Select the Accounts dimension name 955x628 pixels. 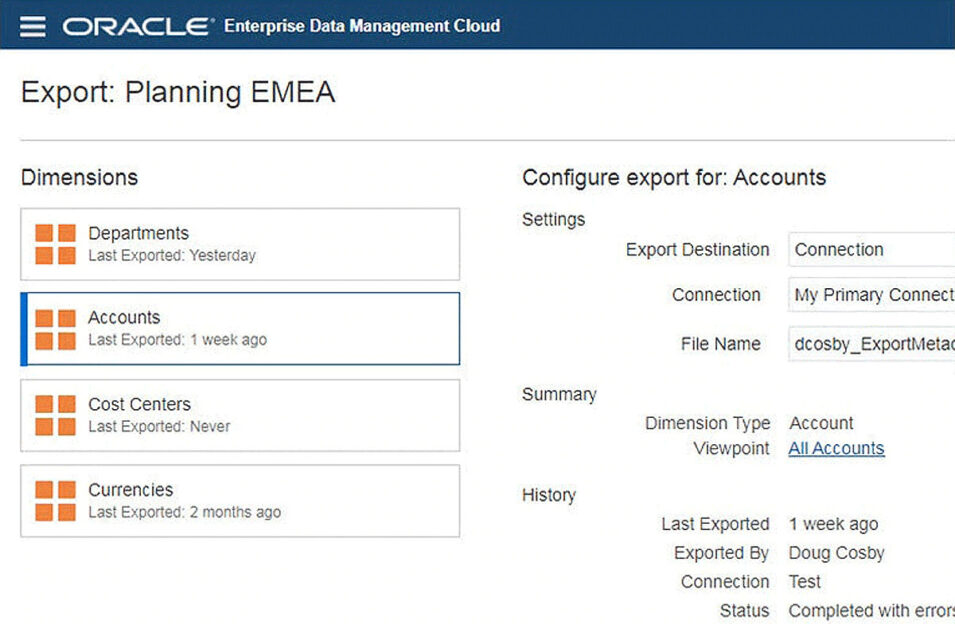tap(124, 317)
